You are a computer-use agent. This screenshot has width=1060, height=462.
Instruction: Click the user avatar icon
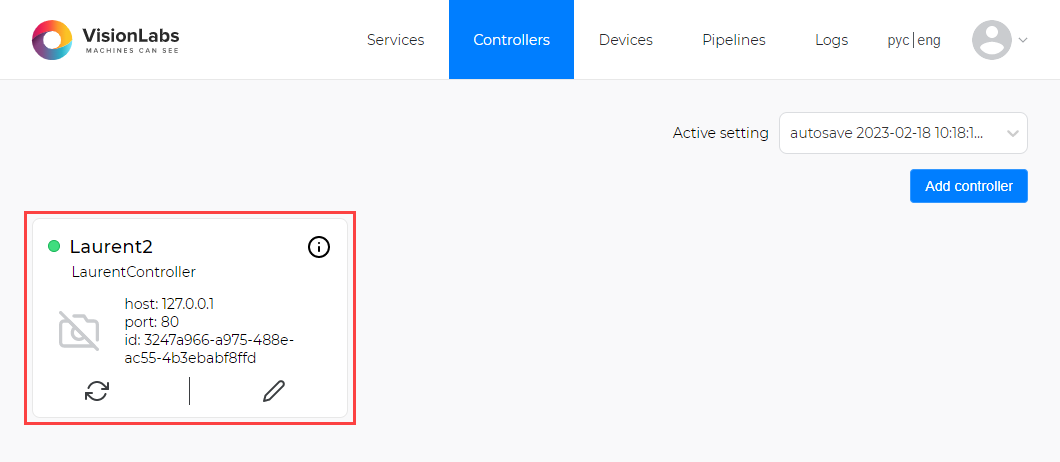tap(991, 40)
